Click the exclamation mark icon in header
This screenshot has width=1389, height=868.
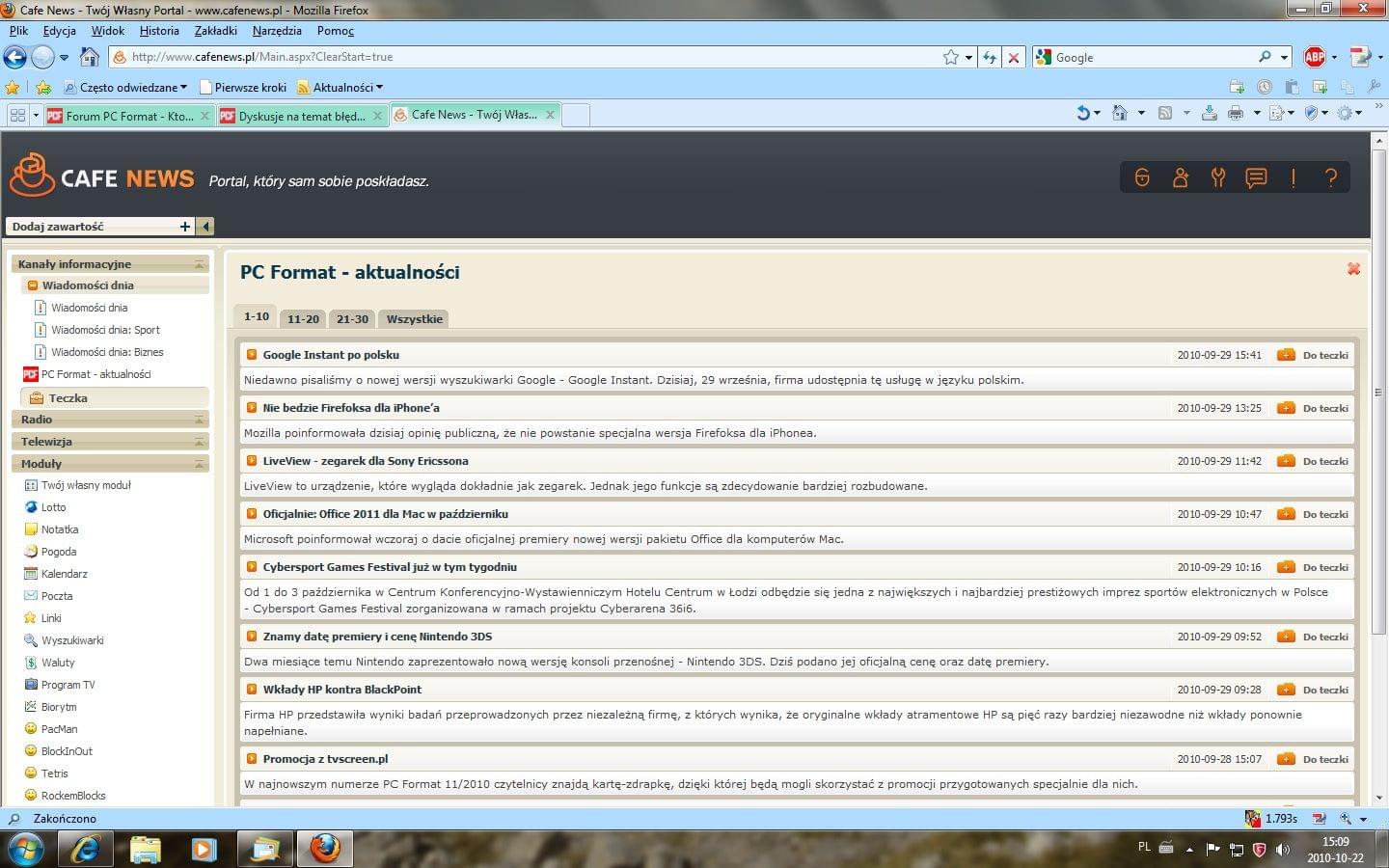click(x=1293, y=177)
